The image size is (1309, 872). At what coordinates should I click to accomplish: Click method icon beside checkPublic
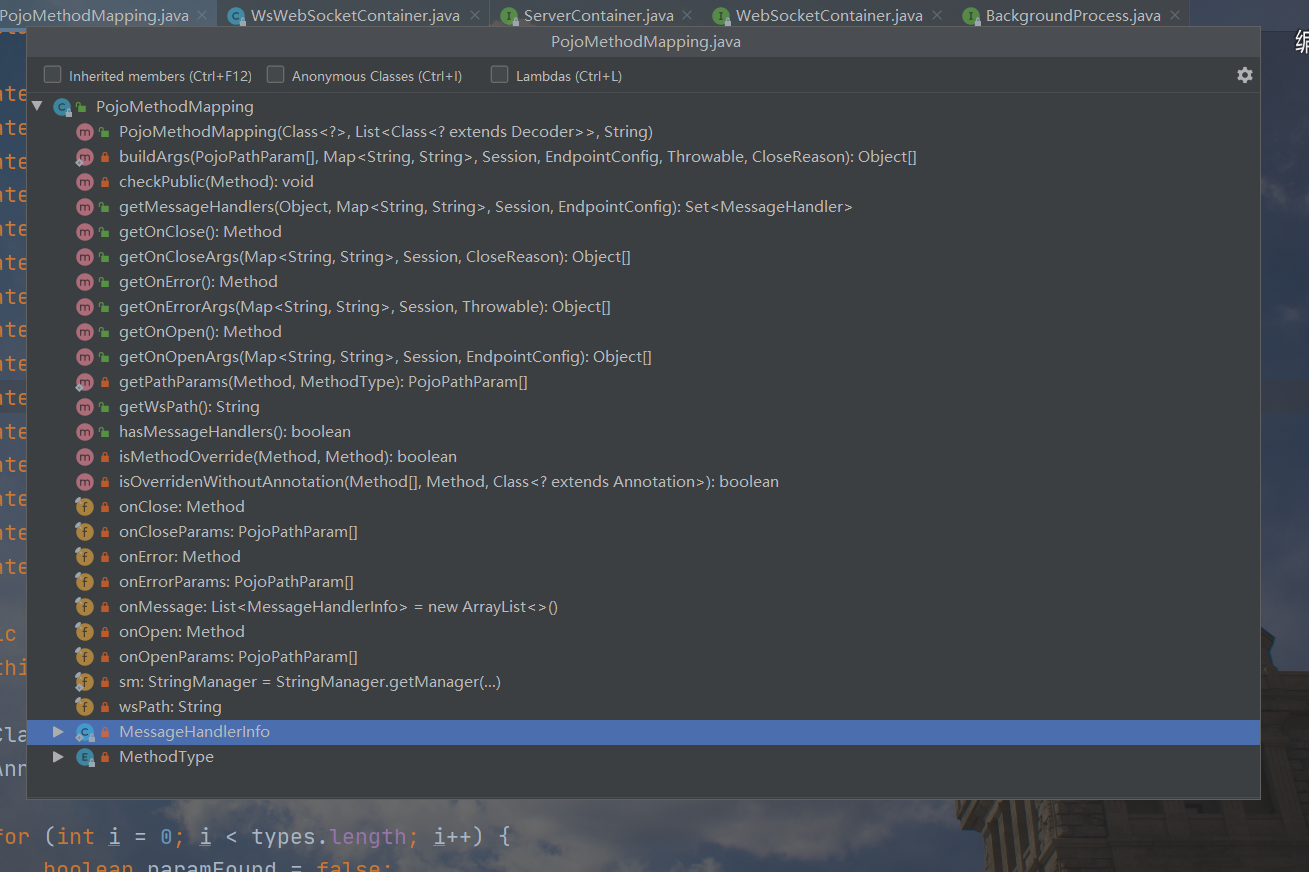(85, 182)
